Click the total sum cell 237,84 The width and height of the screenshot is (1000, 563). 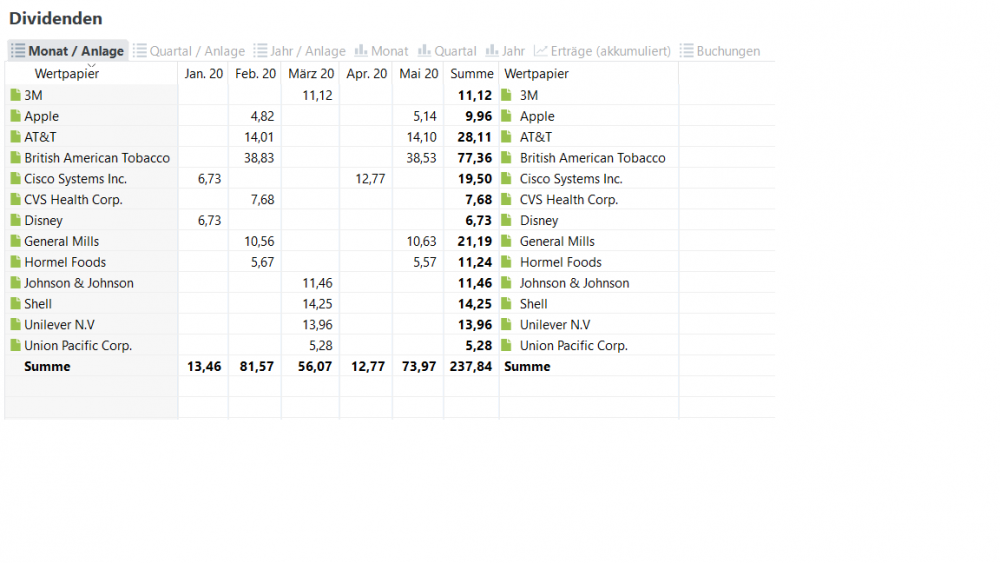coord(471,367)
